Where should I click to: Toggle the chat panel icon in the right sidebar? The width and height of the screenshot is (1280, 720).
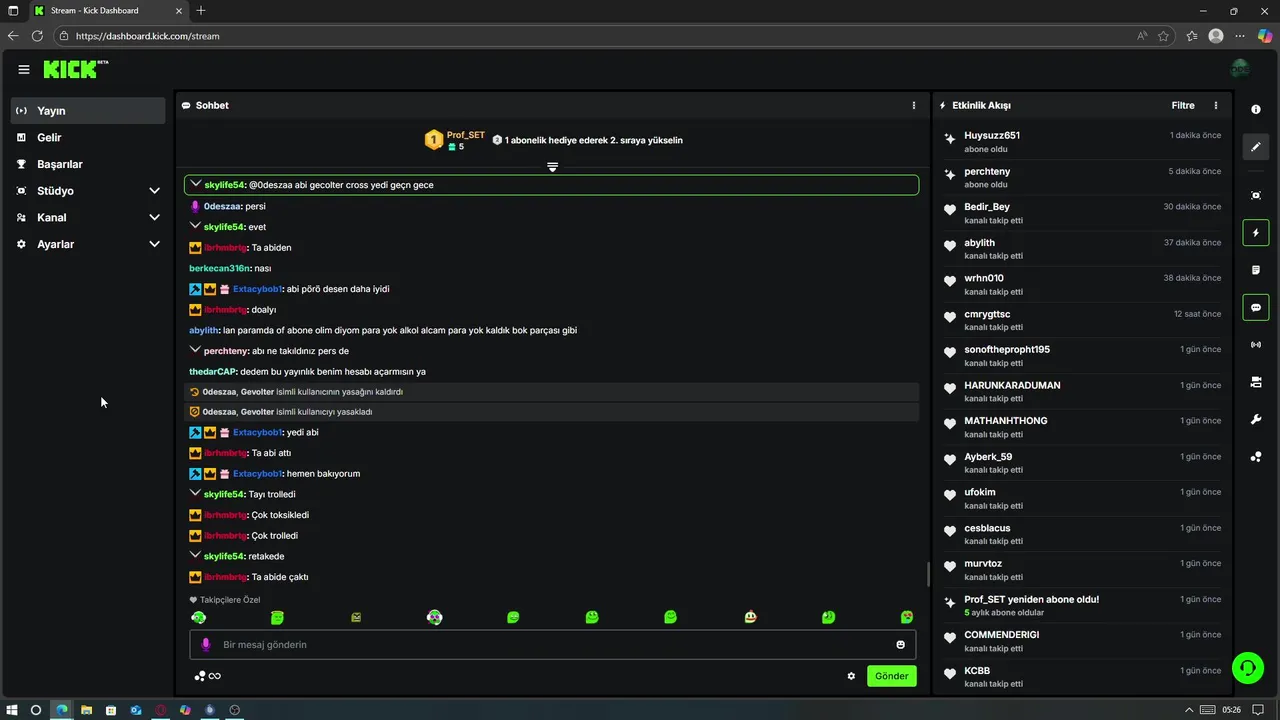1256,308
